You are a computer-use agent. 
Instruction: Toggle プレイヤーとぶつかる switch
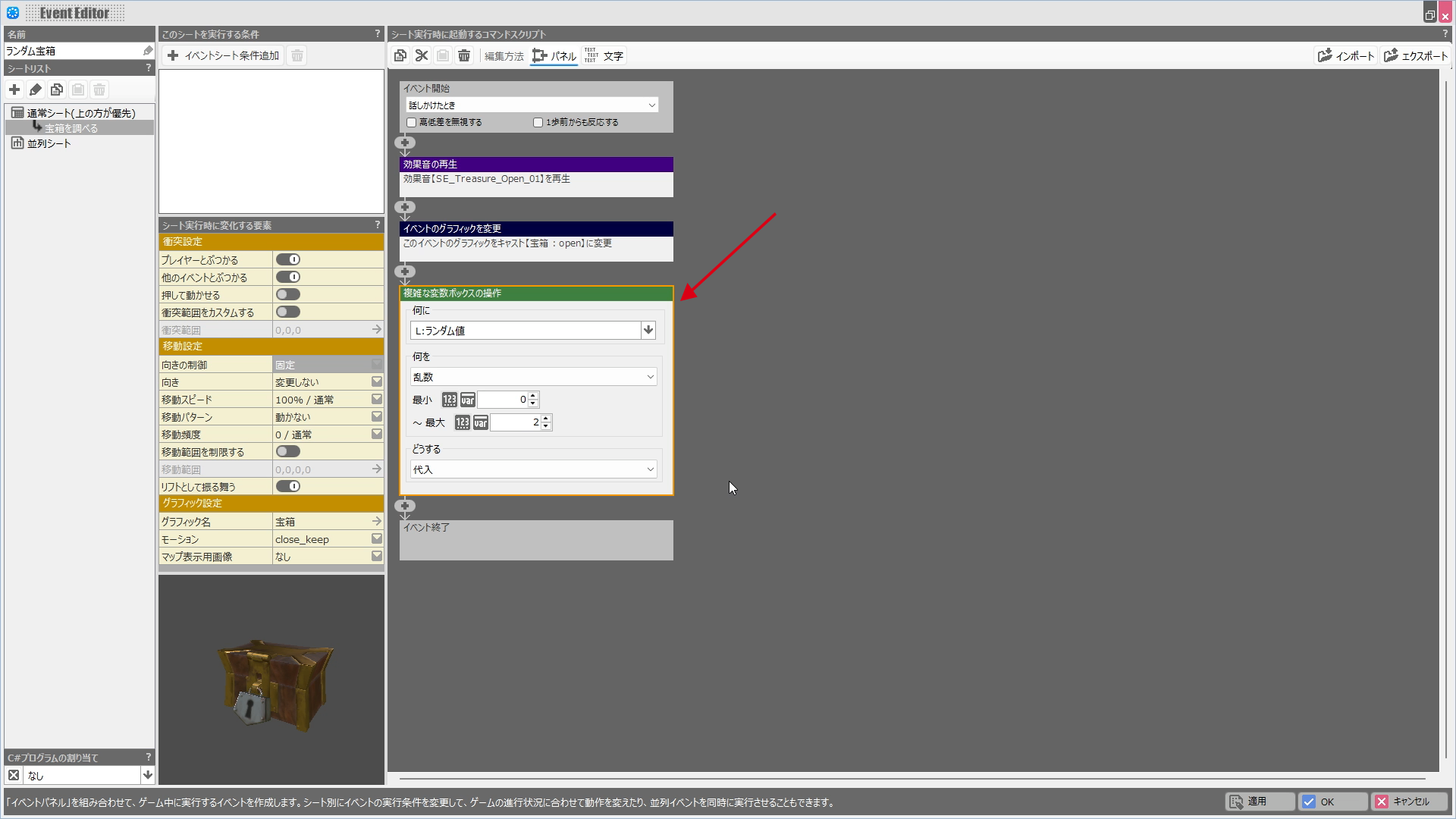pyautogui.click(x=288, y=259)
